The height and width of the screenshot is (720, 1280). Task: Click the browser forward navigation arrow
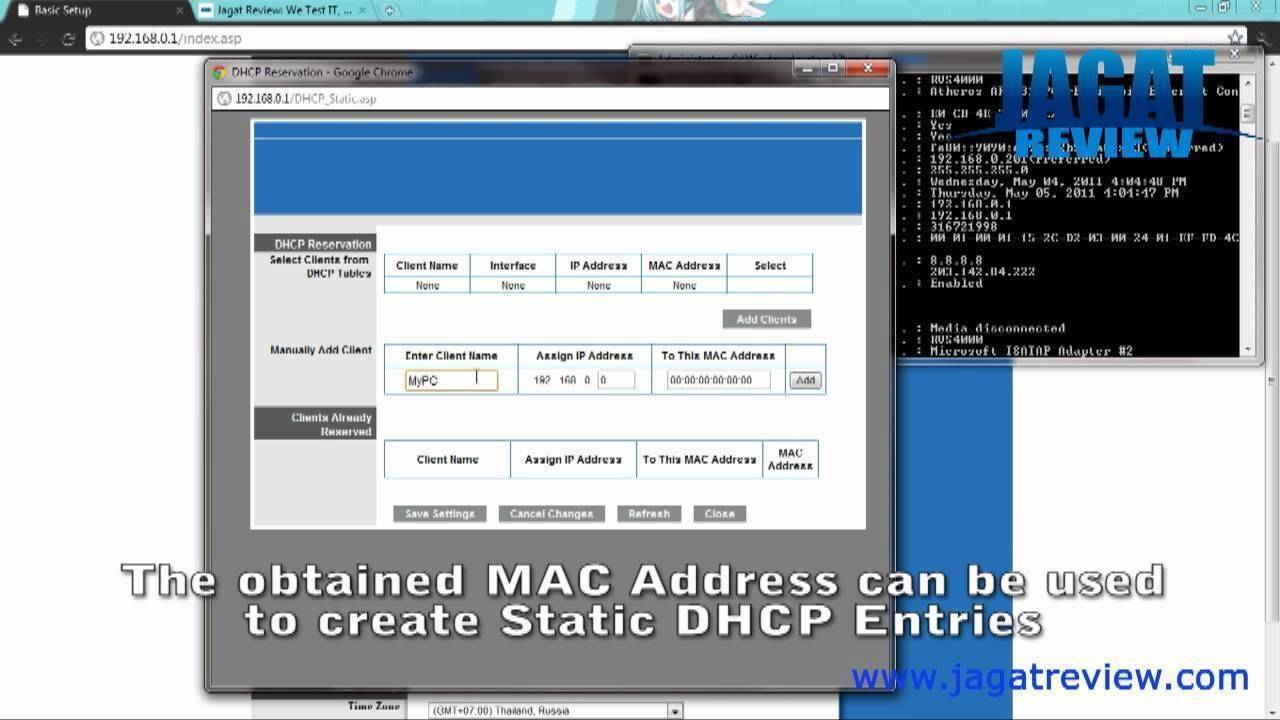click(x=41, y=39)
